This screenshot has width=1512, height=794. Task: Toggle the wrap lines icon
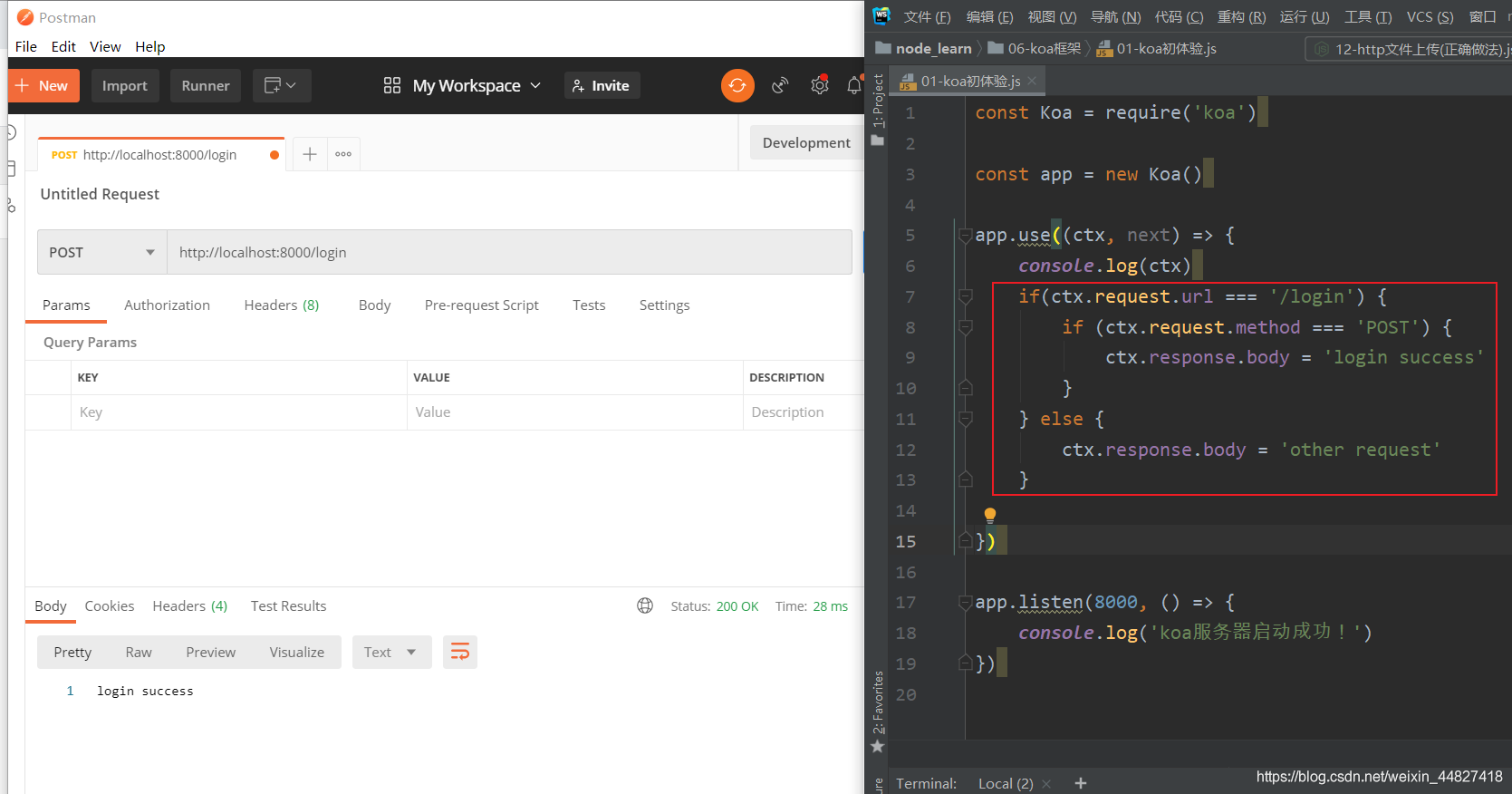460,653
